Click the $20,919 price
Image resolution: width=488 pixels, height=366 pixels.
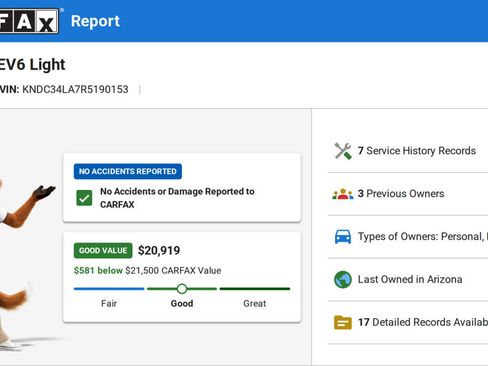159,250
